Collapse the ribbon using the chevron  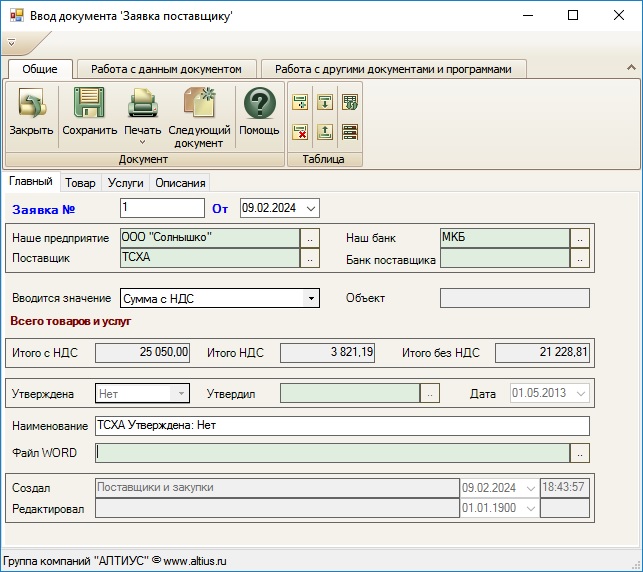point(631,68)
